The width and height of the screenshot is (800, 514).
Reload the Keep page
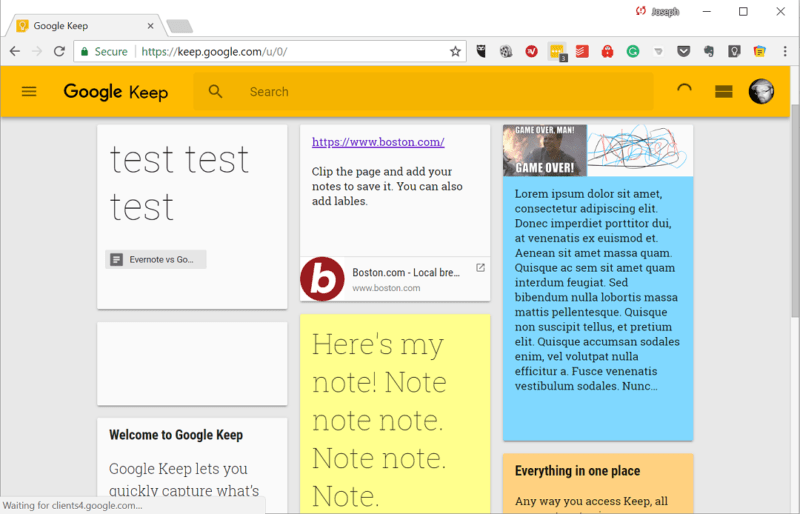pos(59,52)
